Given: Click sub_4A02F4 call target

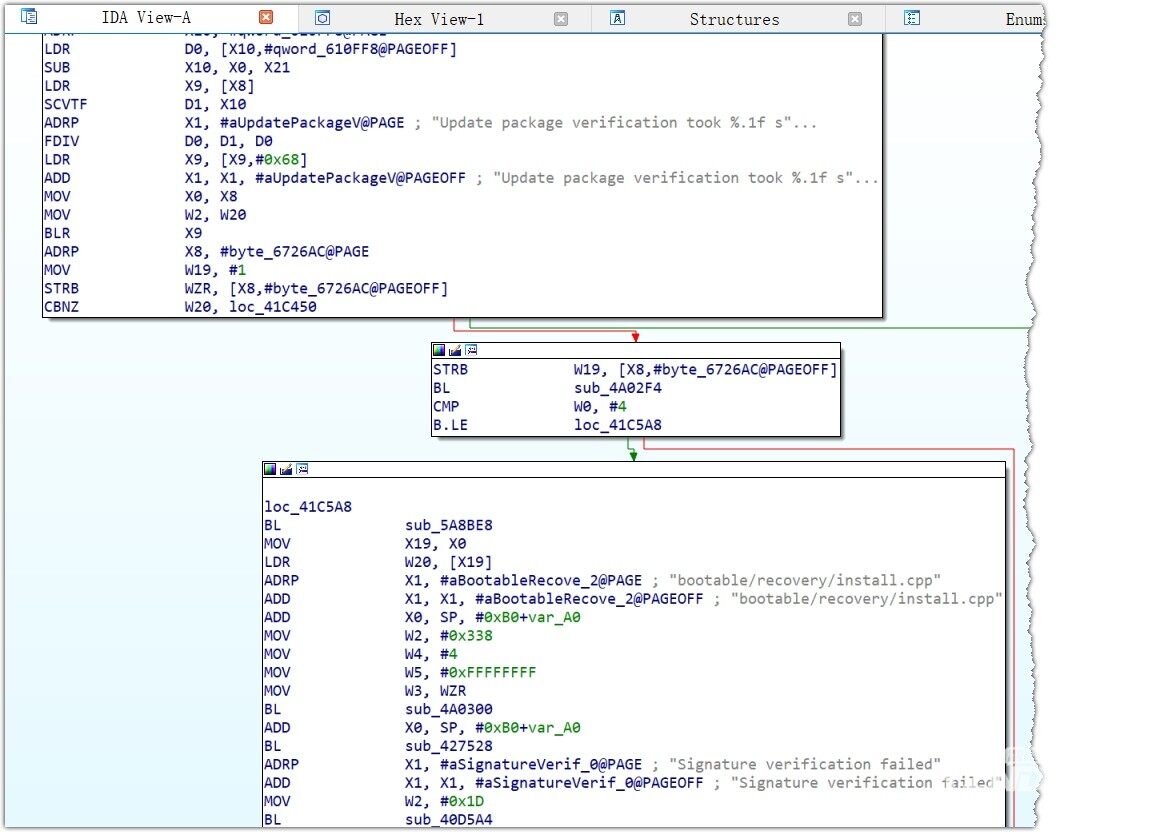Looking at the screenshot, I should [x=615, y=388].
